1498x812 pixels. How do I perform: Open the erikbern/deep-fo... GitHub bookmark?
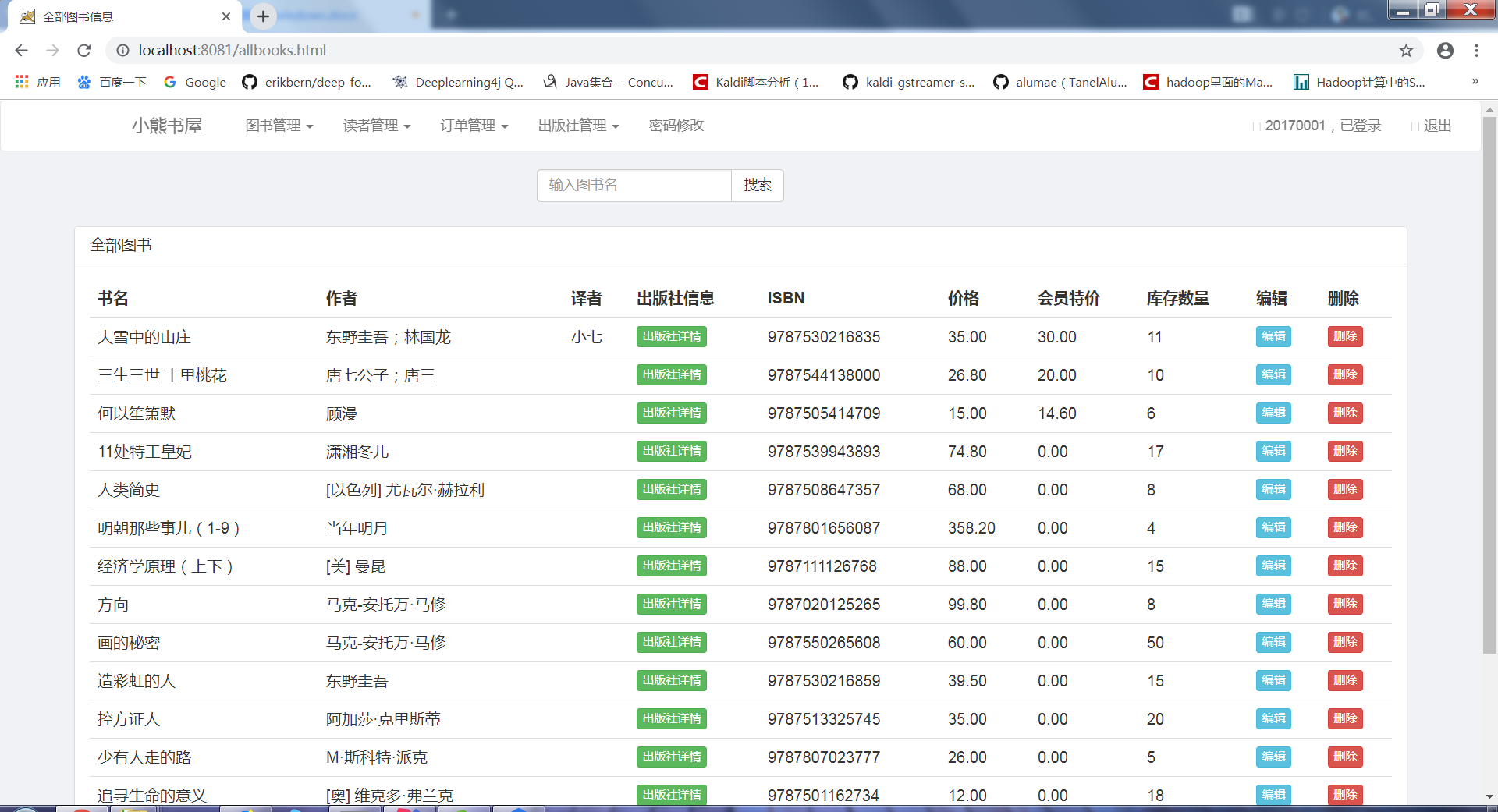tap(307, 82)
